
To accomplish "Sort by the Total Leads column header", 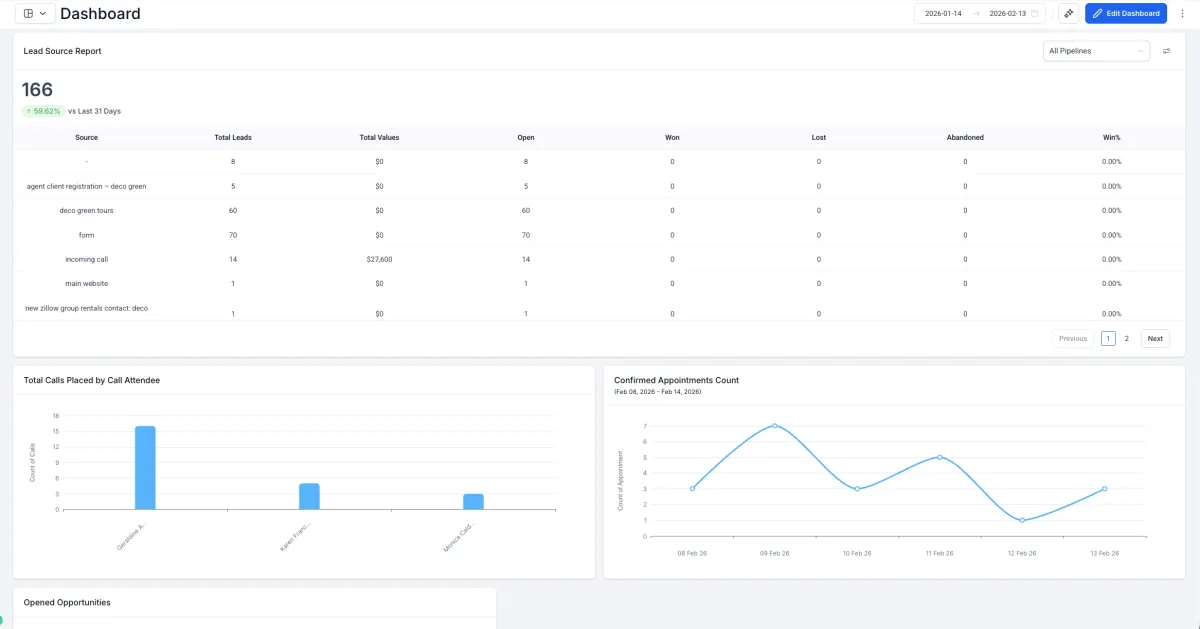I will point(233,137).
